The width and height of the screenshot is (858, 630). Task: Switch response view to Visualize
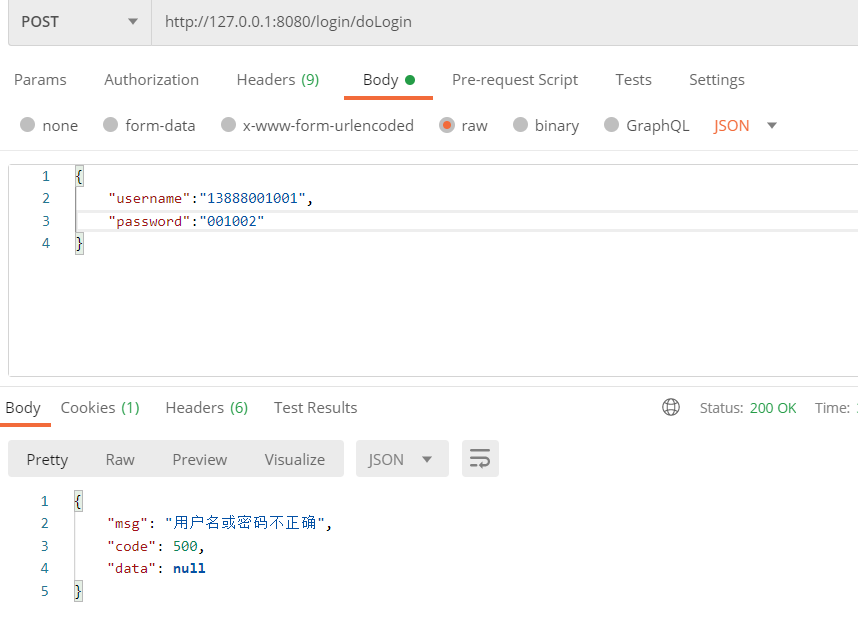294,459
